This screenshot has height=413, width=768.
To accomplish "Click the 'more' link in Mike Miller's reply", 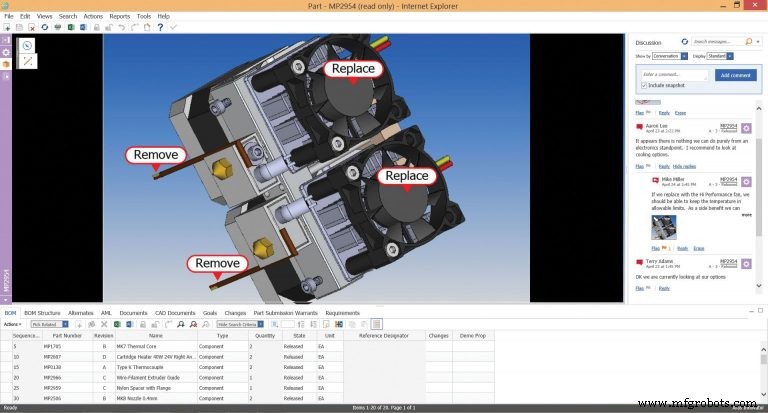I will (x=746, y=215).
